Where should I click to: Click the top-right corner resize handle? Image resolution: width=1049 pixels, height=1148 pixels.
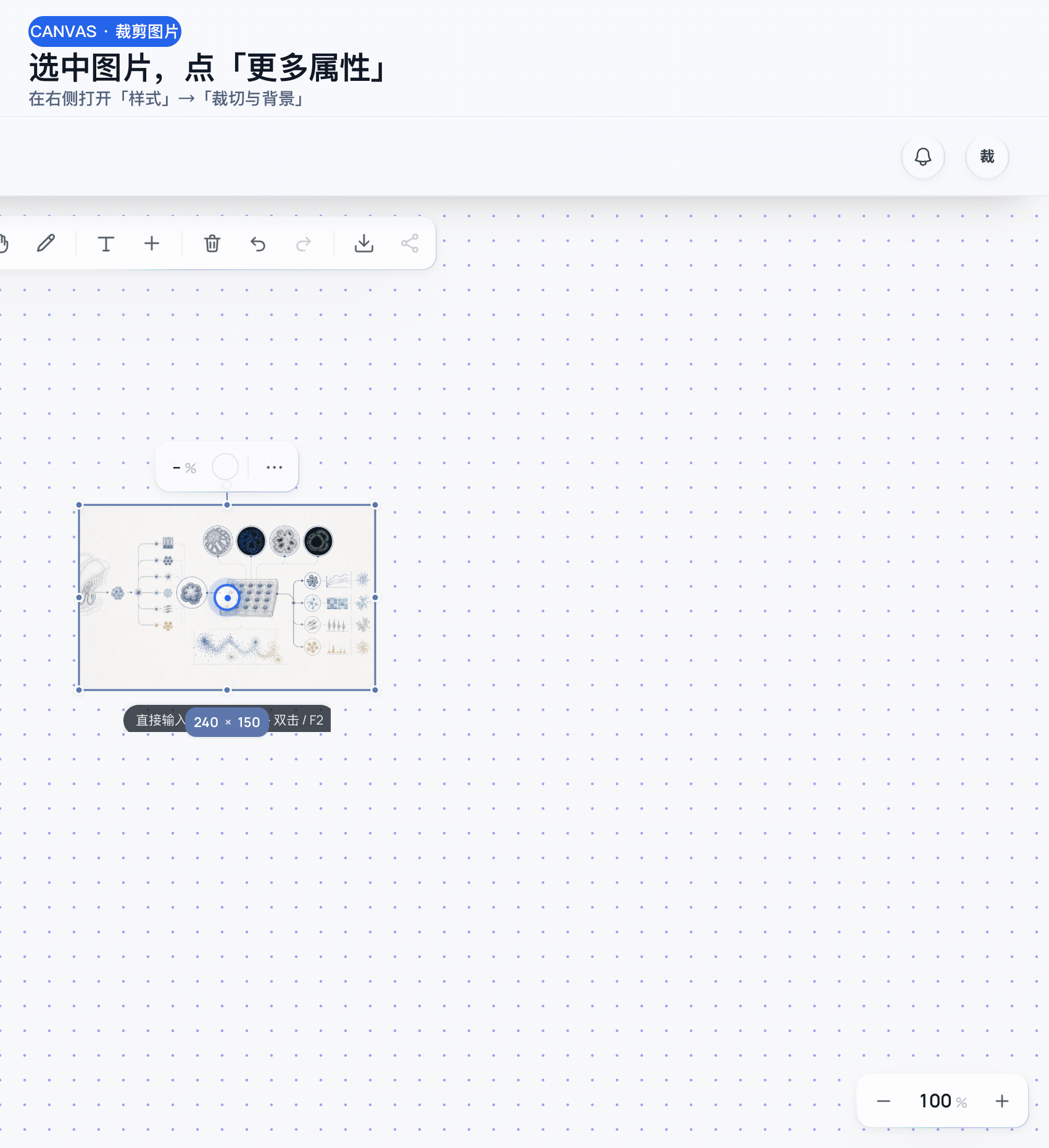(375, 505)
